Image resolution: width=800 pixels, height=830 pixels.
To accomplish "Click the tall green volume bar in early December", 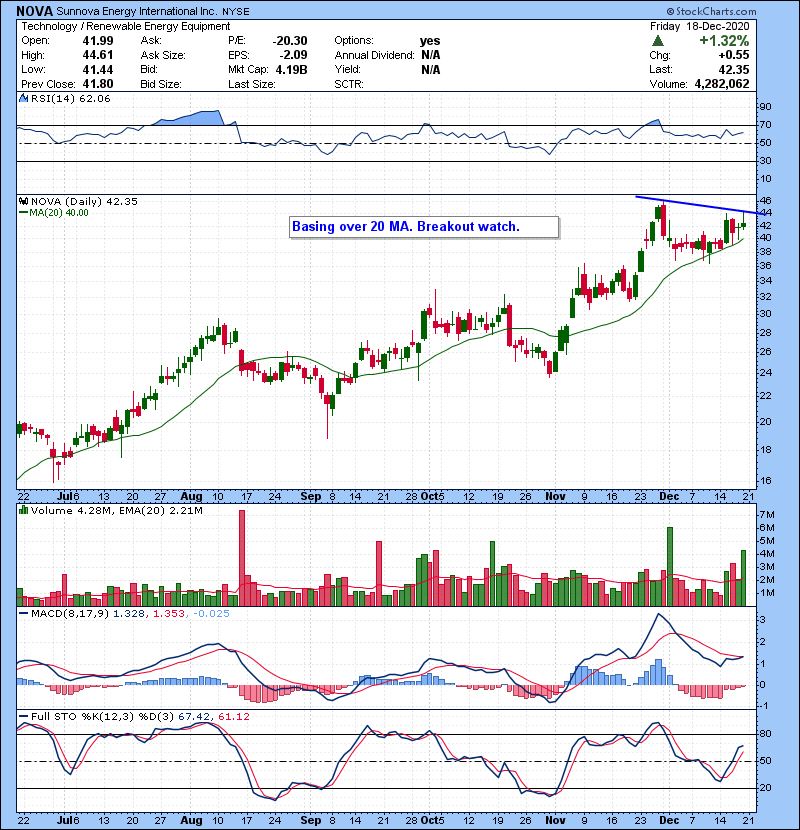I will coord(670,566).
